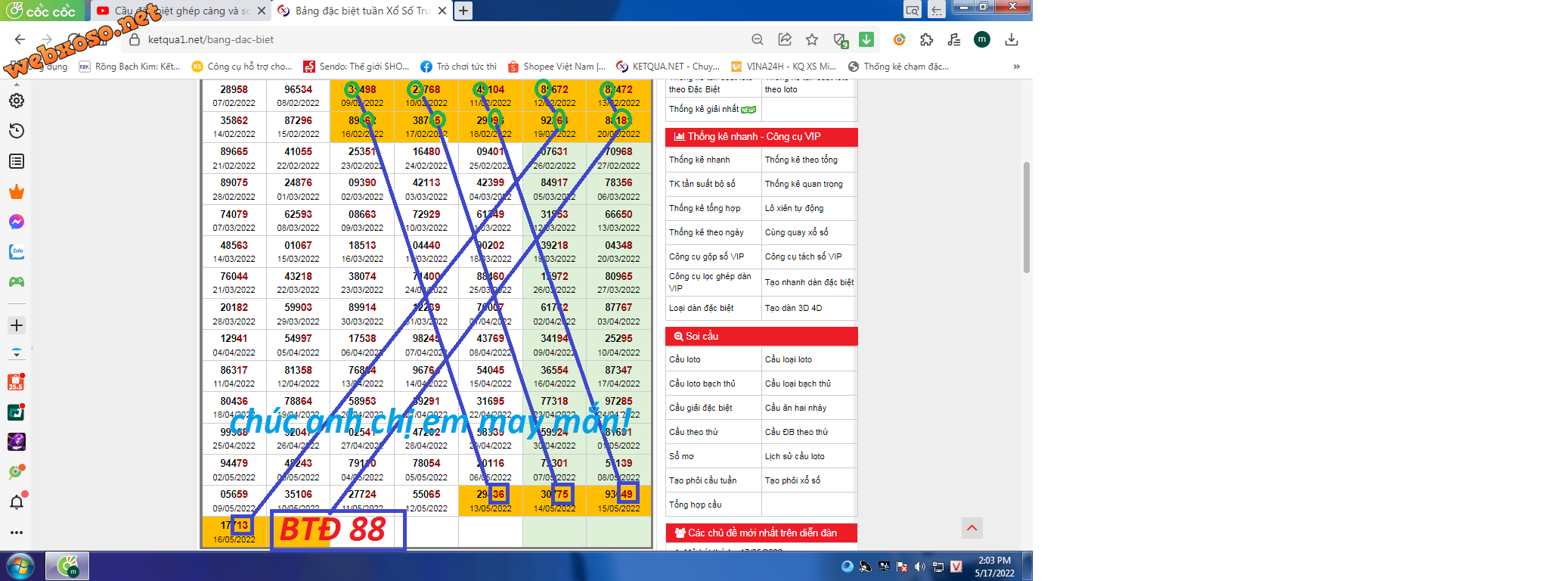Share this page via the share icon

click(x=785, y=39)
